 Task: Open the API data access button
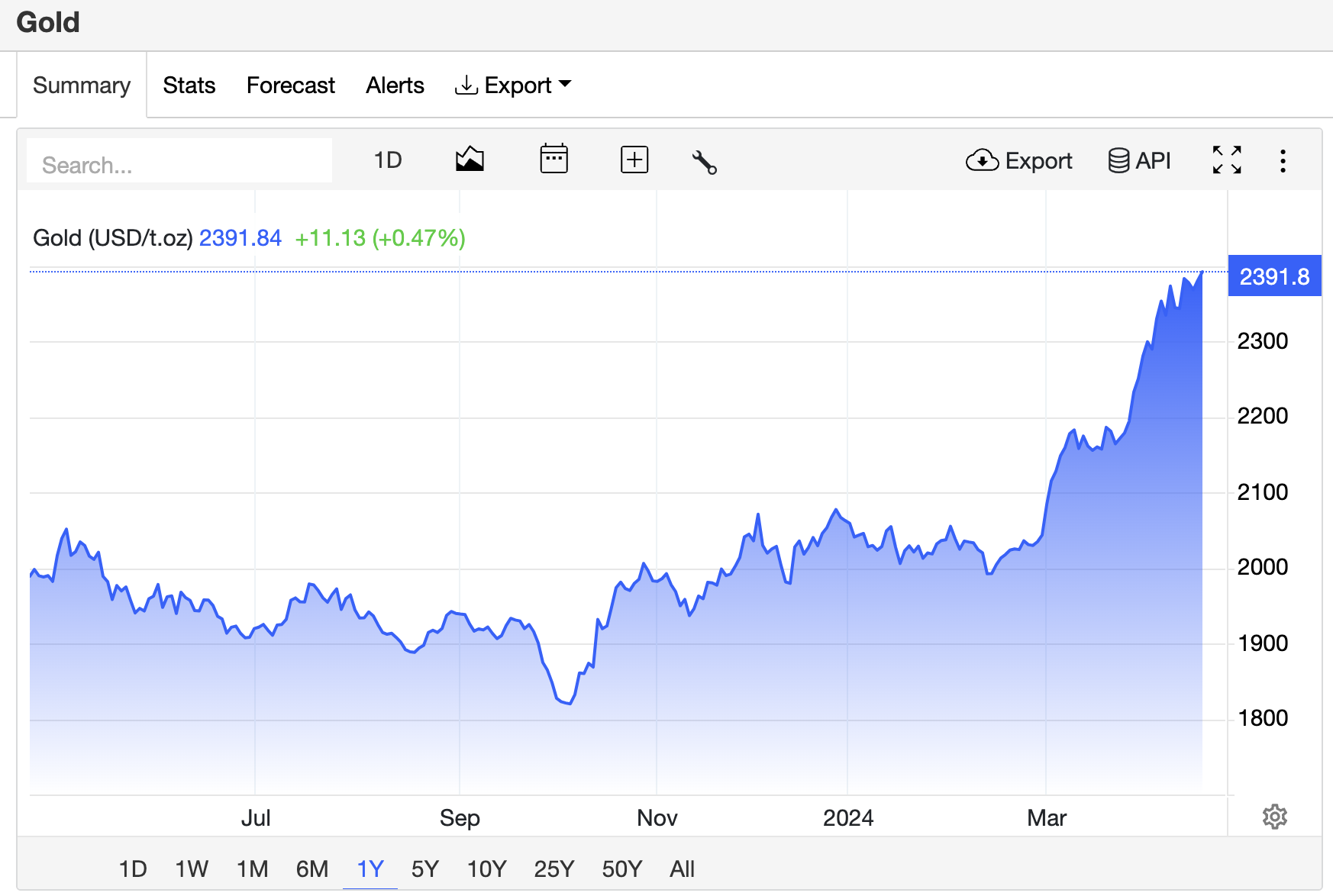[x=1139, y=160]
